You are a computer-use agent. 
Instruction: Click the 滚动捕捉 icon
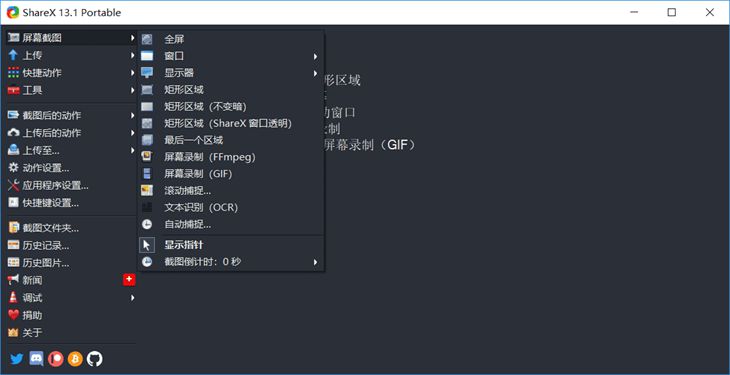pos(147,191)
